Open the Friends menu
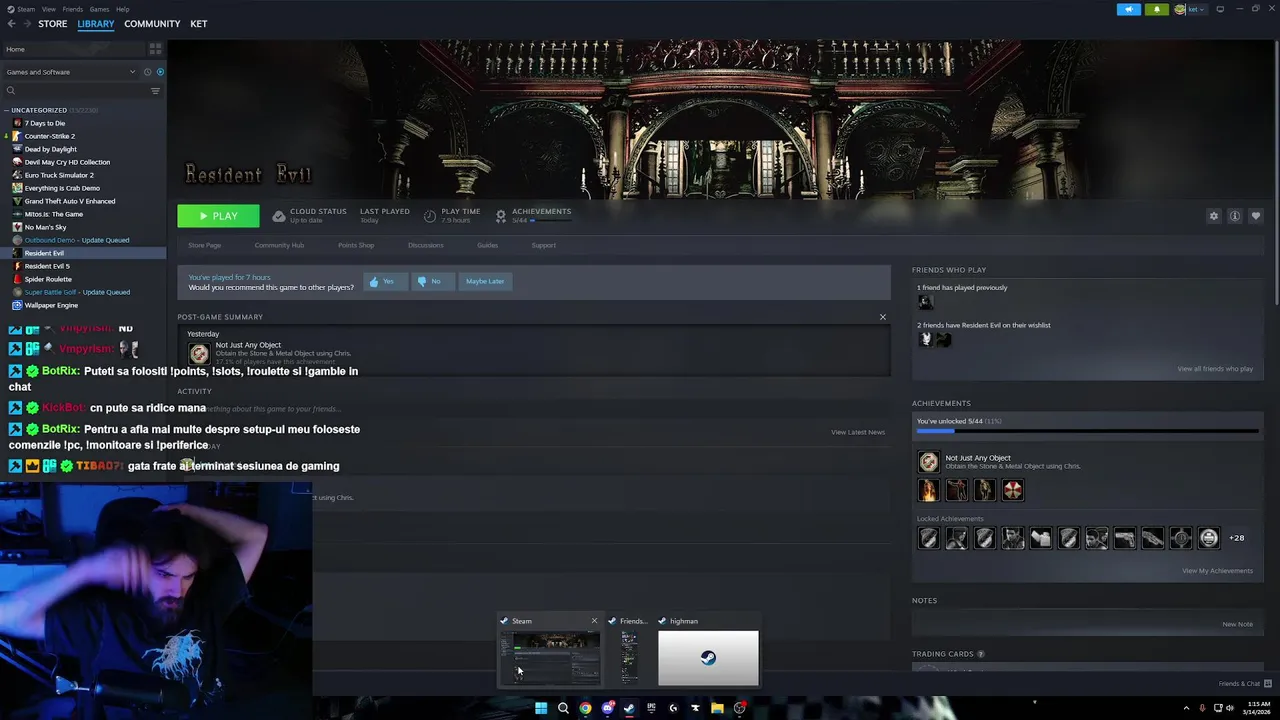Screen dimensions: 1280x720 pyautogui.click(x=72, y=9)
